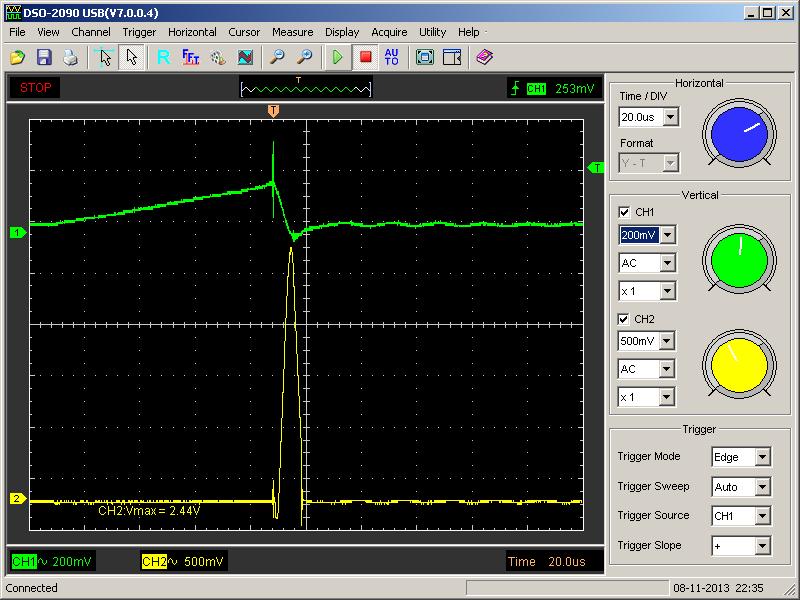
Task: Open the Channel menu
Action: tap(91, 32)
